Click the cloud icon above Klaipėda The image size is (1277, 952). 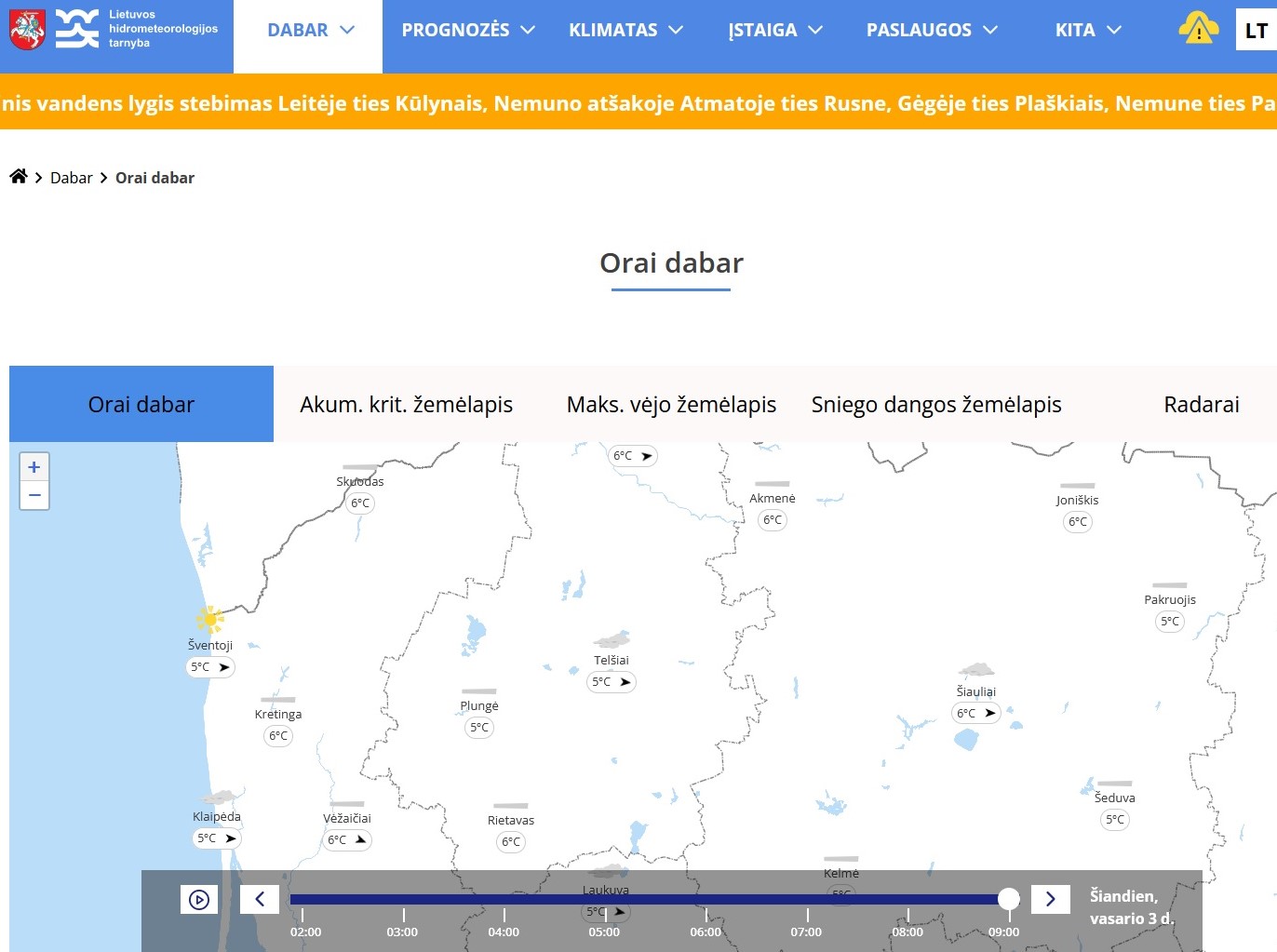tap(218, 798)
